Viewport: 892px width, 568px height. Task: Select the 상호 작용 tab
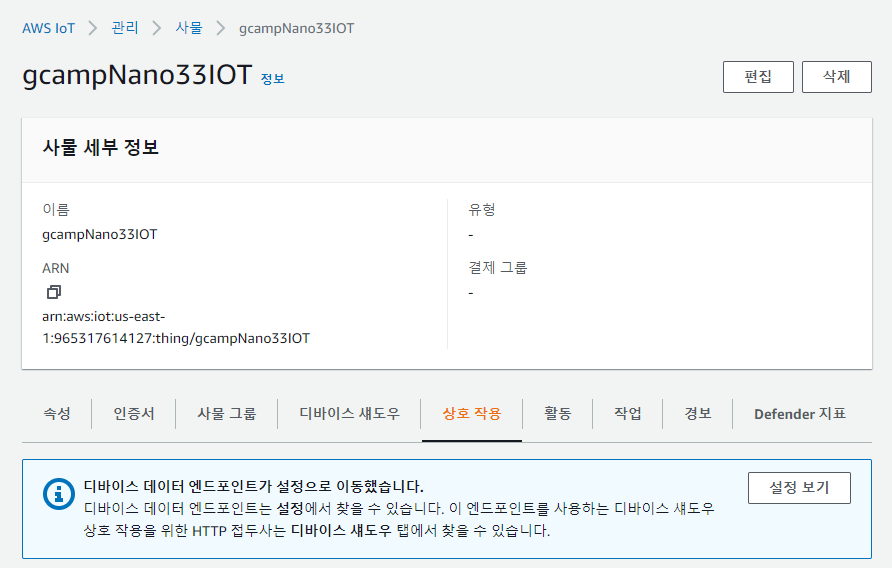pyautogui.click(x=472, y=414)
